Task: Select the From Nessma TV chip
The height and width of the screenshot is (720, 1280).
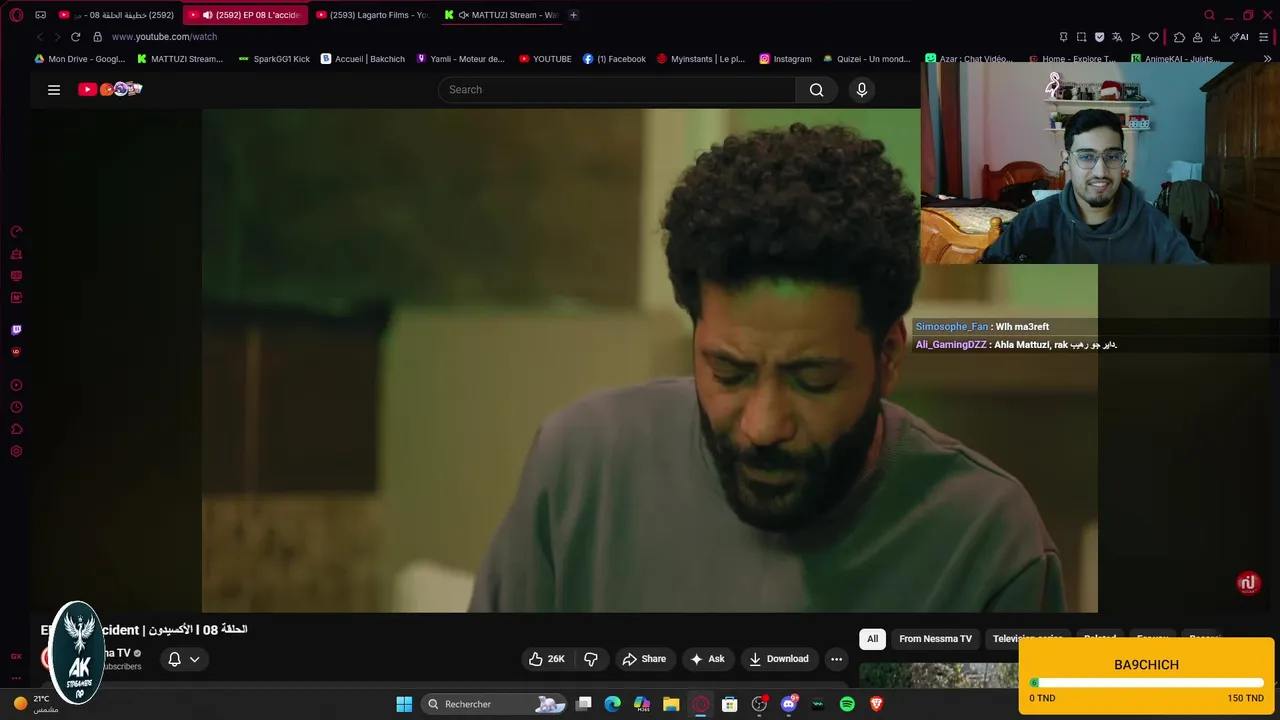Action: click(935, 639)
